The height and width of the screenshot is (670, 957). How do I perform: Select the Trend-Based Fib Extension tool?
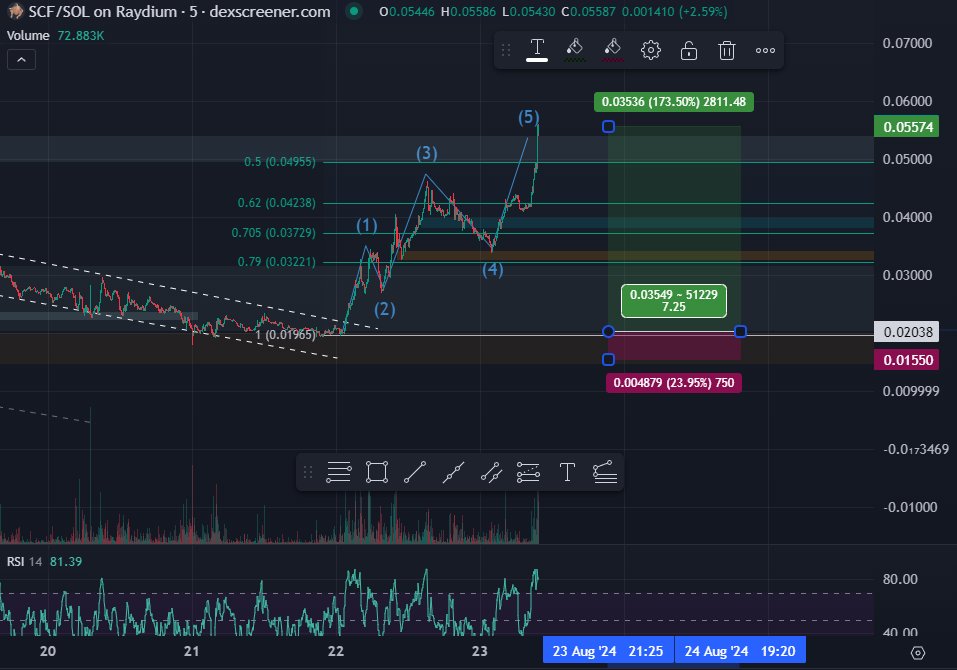tap(605, 472)
